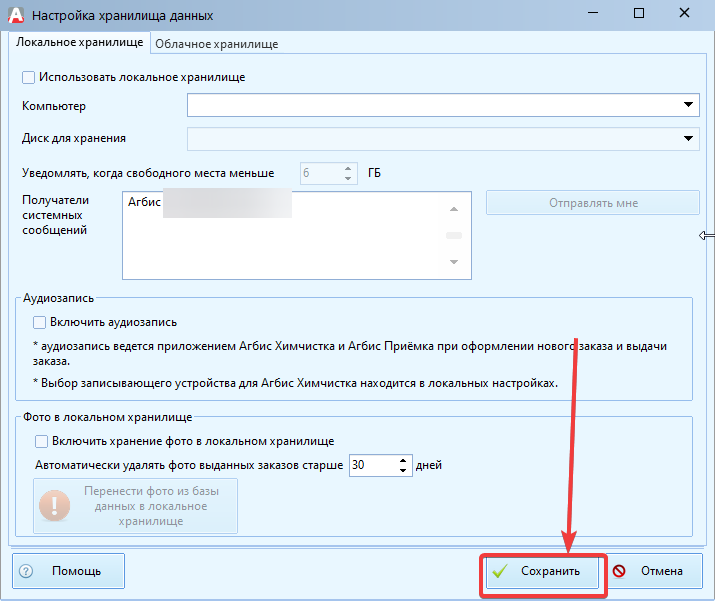Close the Настройка хранилища данных window
This screenshot has width=715, height=601.
click(x=684, y=13)
